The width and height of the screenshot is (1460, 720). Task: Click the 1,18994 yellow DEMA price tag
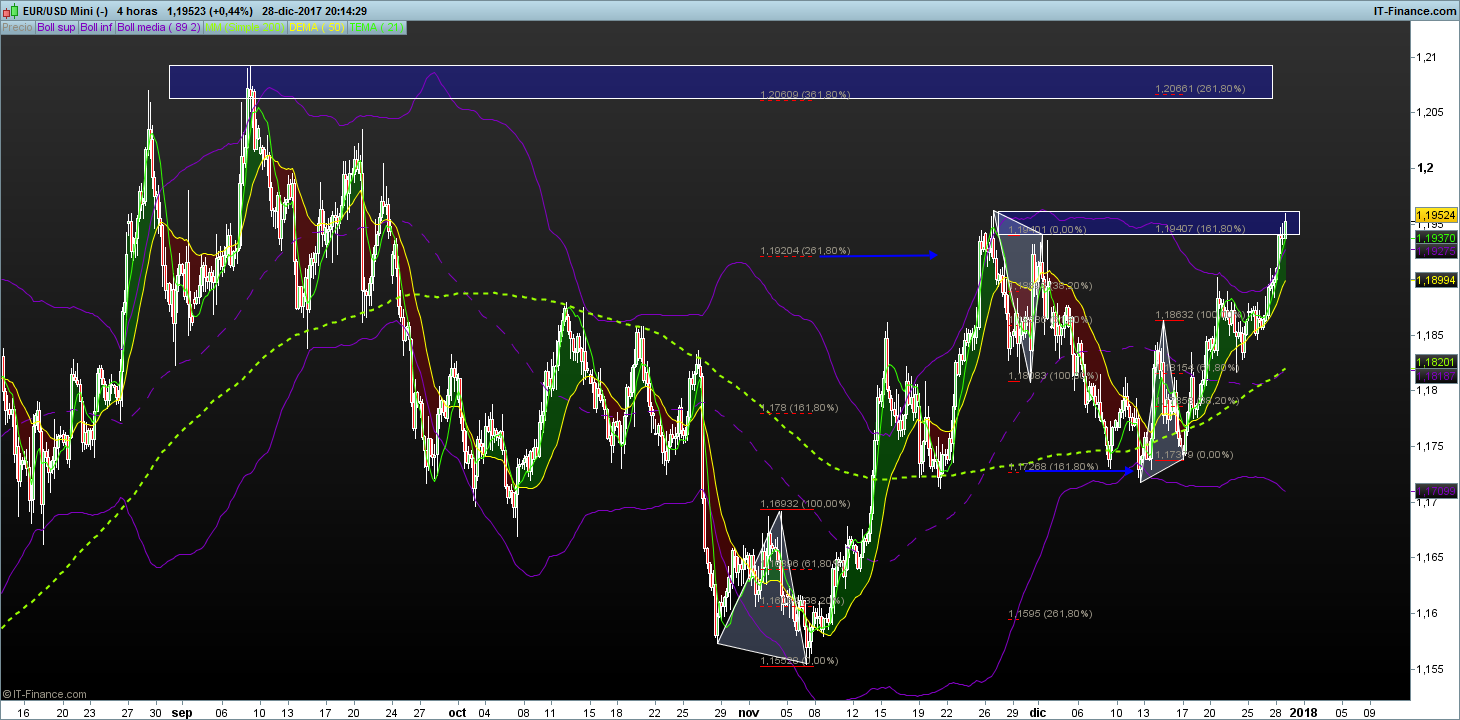tap(1434, 281)
